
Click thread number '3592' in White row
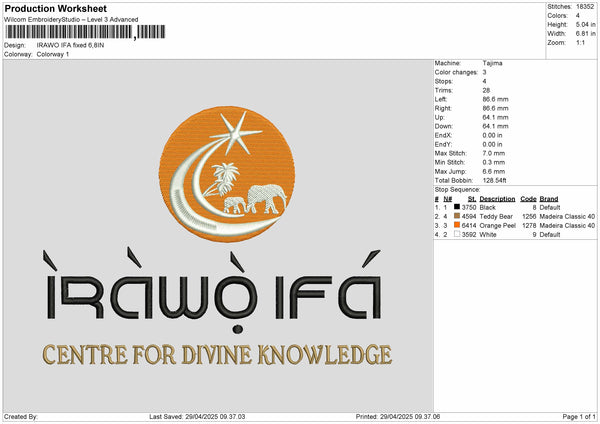click(469, 235)
